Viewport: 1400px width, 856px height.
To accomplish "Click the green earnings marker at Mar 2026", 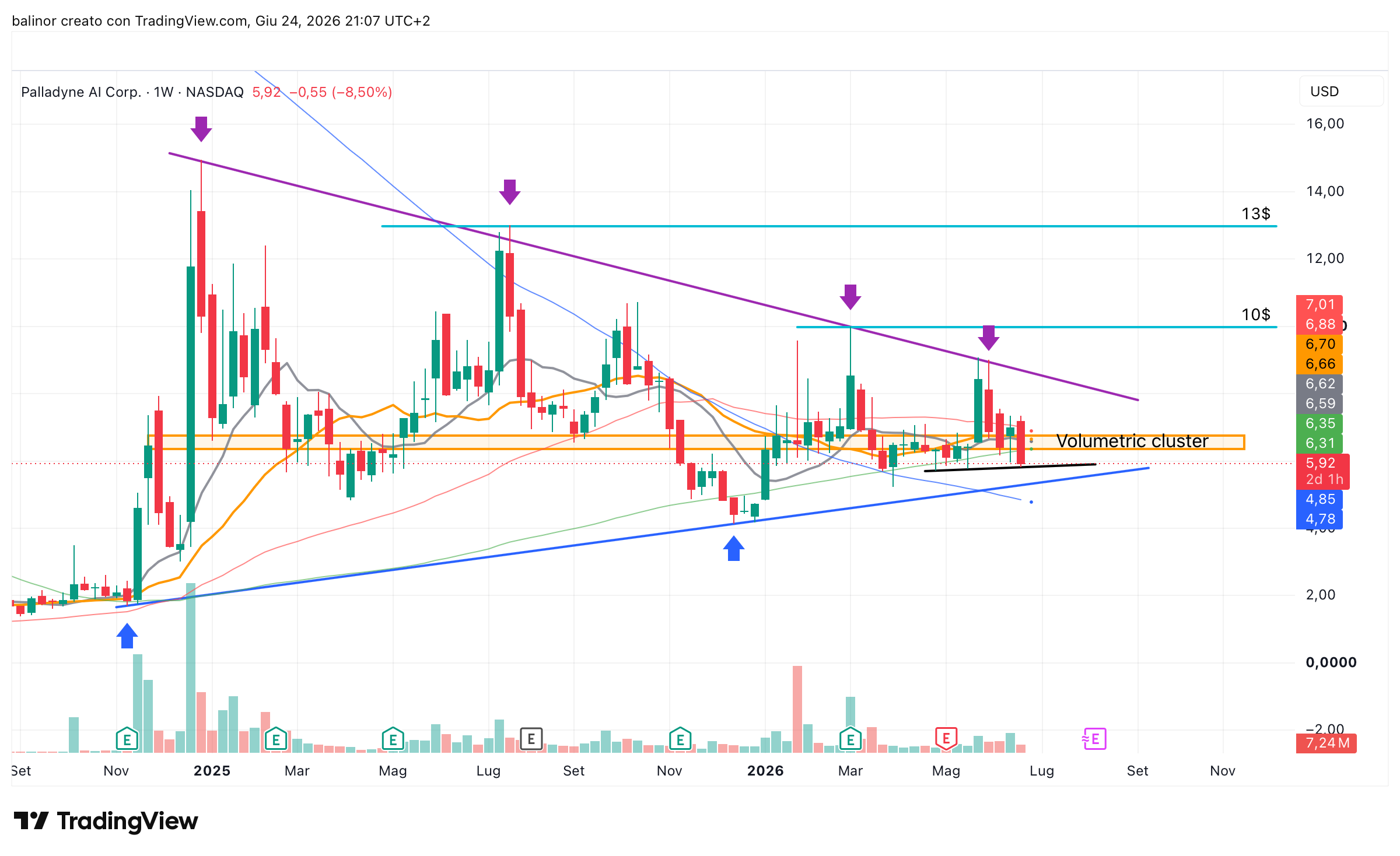I will click(850, 740).
